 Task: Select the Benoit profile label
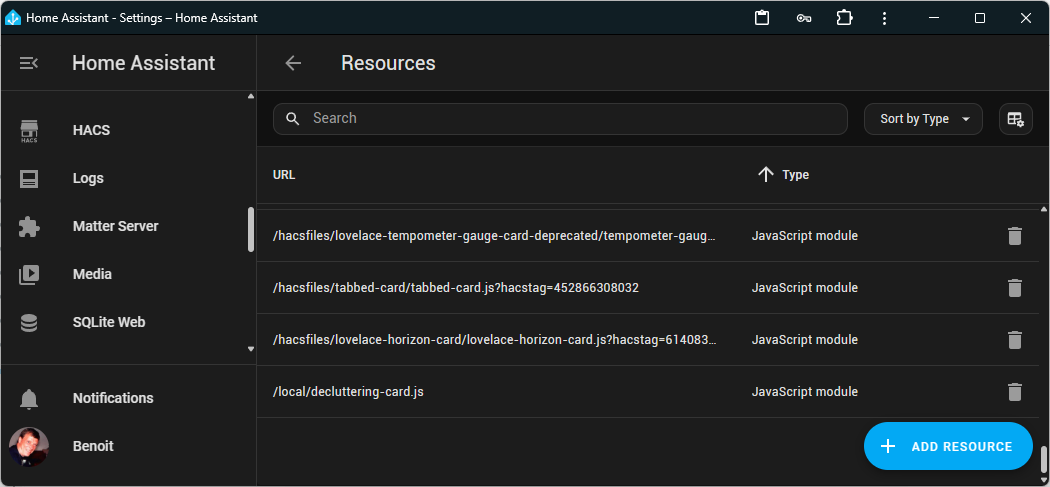[93, 447]
